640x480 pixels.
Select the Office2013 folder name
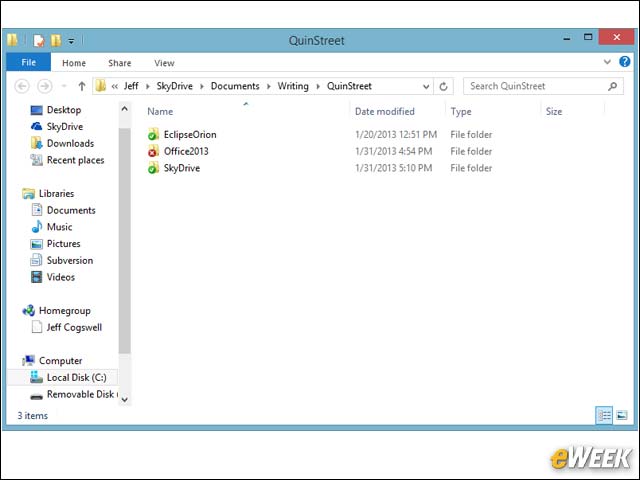pyautogui.click(x=186, y=151)
